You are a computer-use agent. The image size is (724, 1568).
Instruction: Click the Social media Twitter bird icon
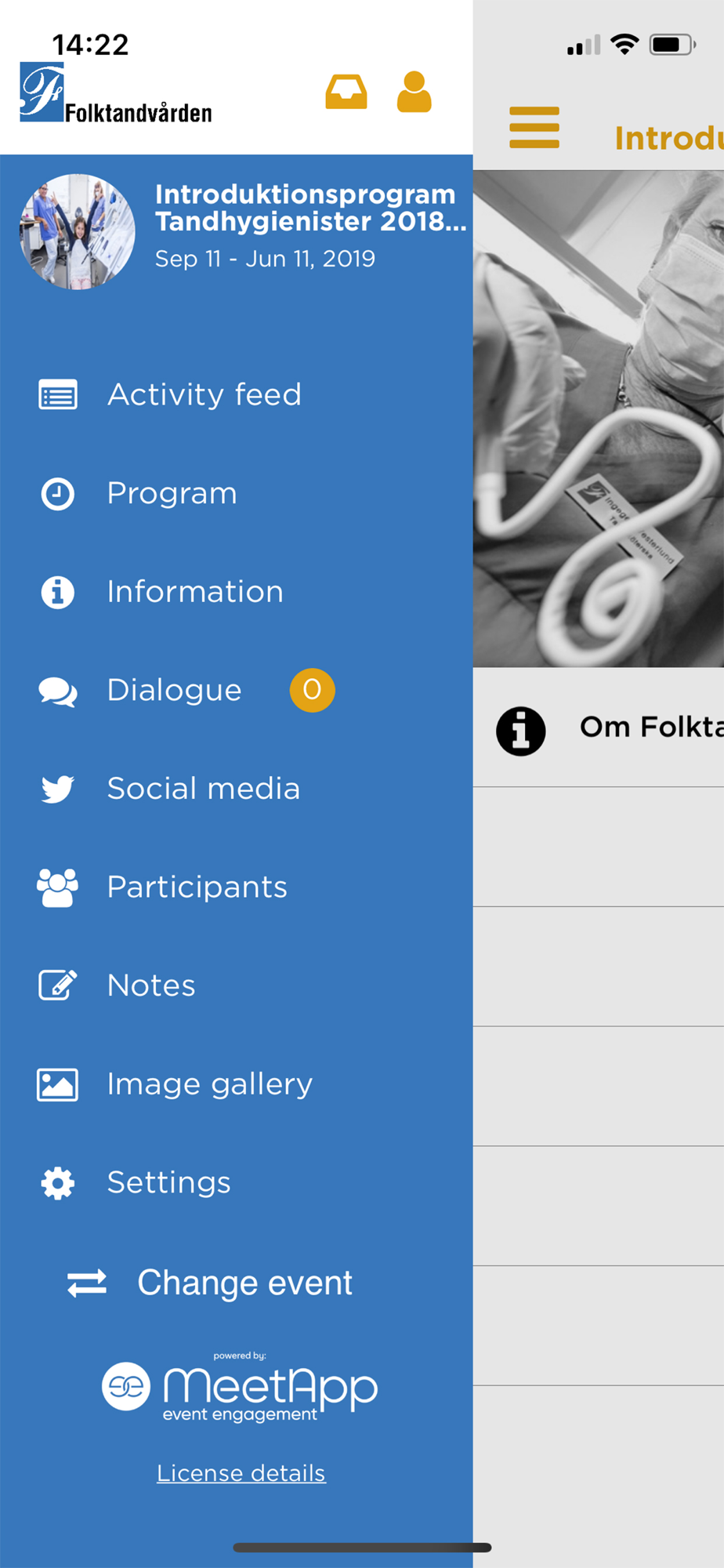pos(58,789)
